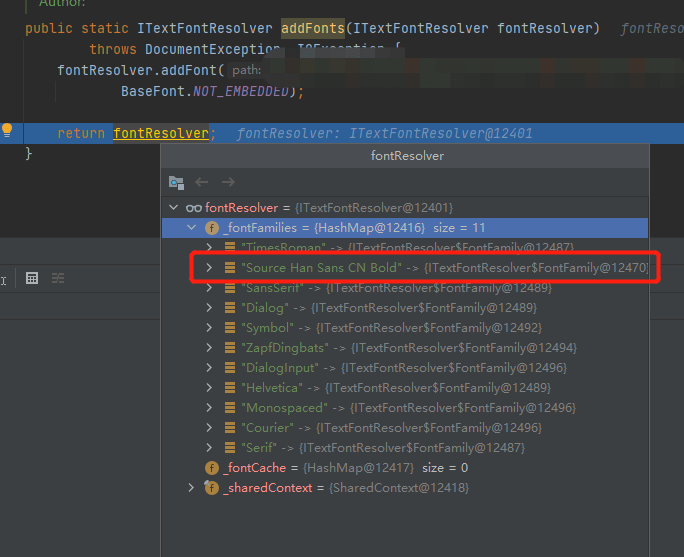Expand the "Dialog" map entry
Viewport: 684px width, 557px height.
point(209,308)
